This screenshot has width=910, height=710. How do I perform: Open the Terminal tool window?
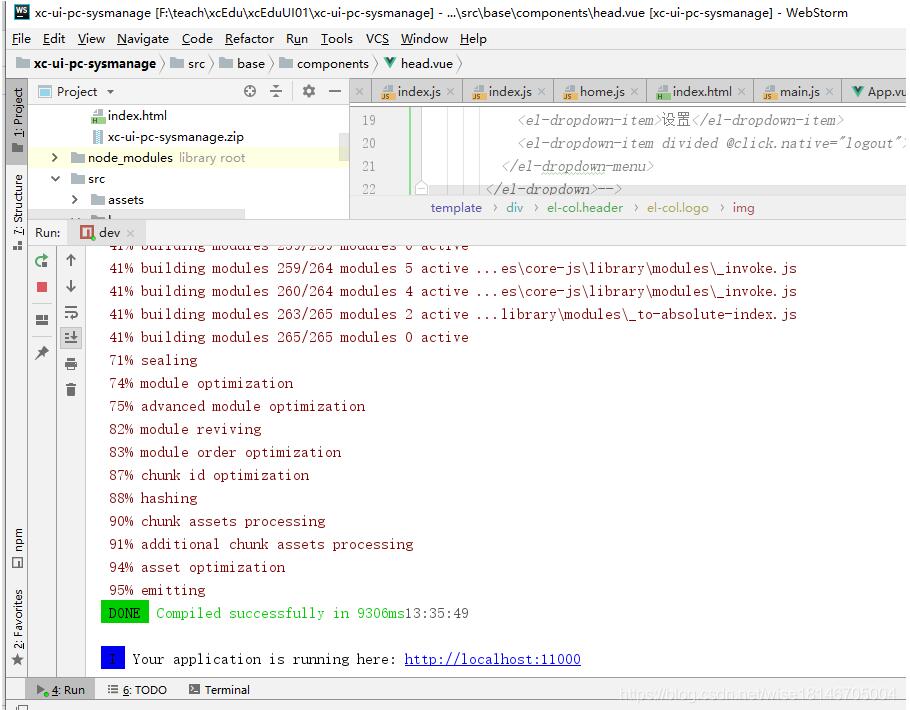point(219,689)
